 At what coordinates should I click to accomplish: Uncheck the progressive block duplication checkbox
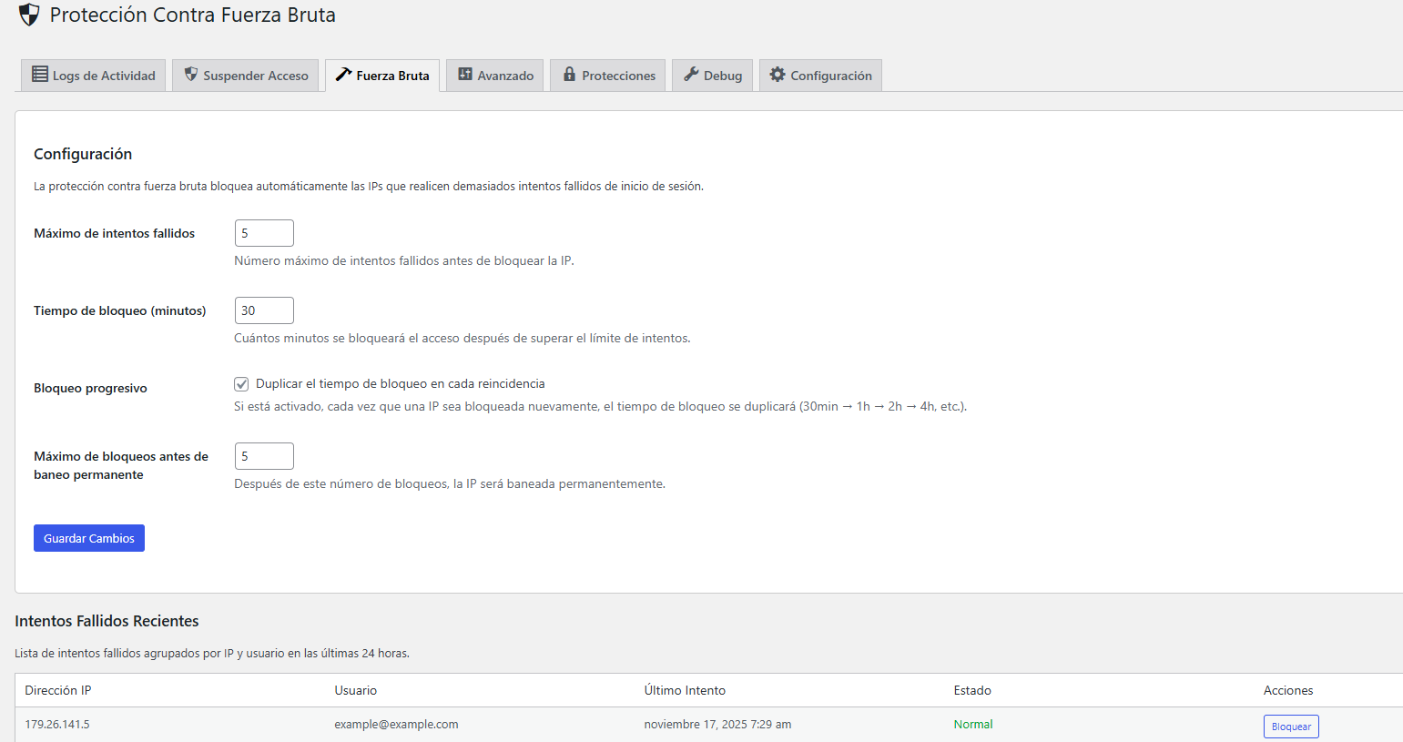[x=242, y=384]
